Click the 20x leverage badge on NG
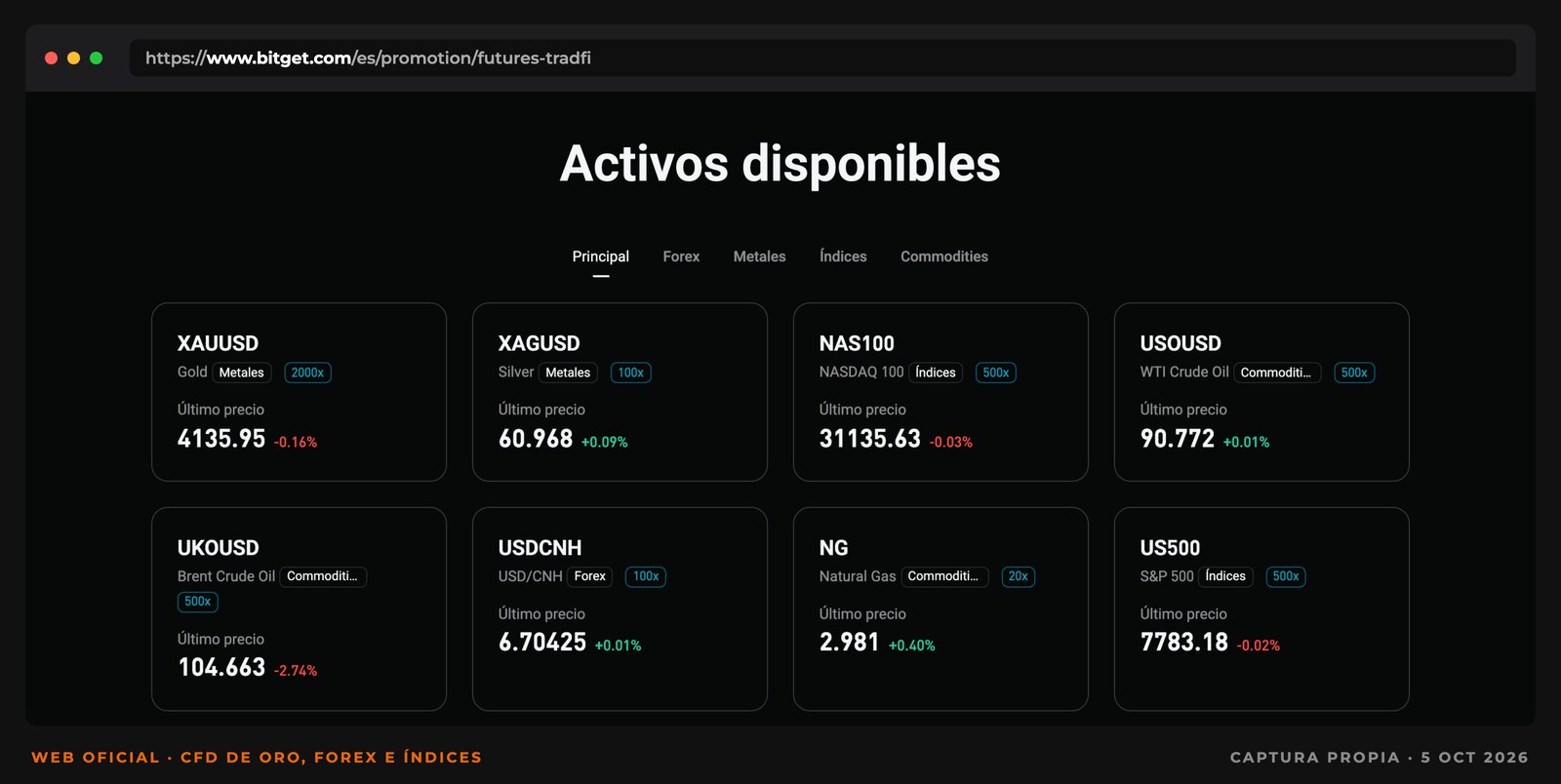1561x784 pixels. 1018,576
